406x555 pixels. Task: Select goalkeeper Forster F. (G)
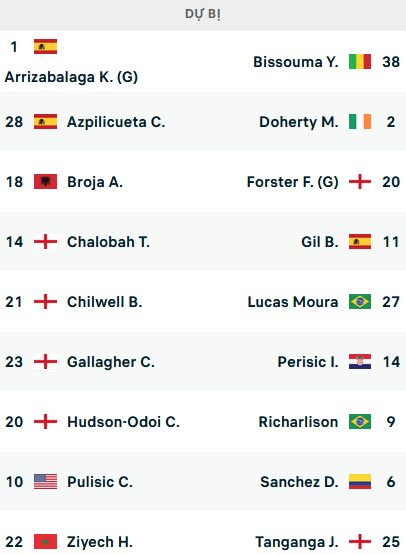coord(293,182)
